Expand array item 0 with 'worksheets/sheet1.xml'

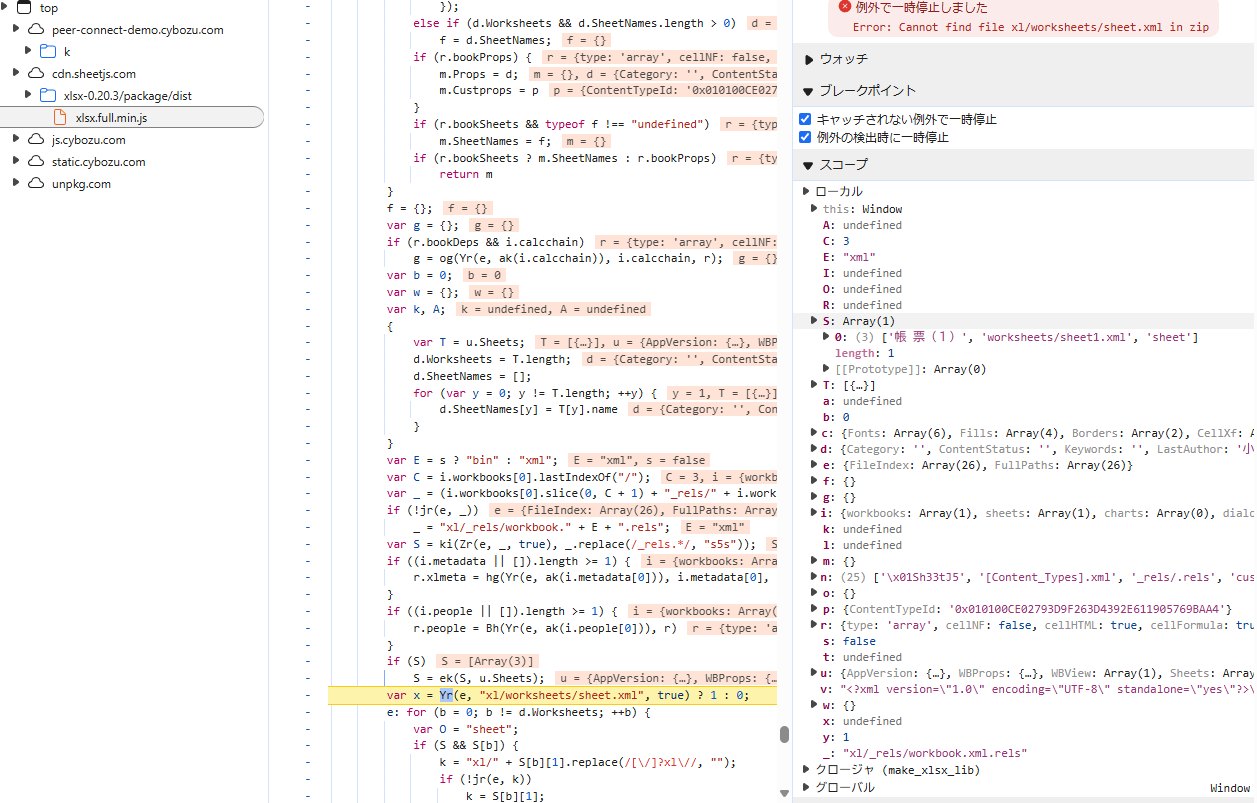827,337
